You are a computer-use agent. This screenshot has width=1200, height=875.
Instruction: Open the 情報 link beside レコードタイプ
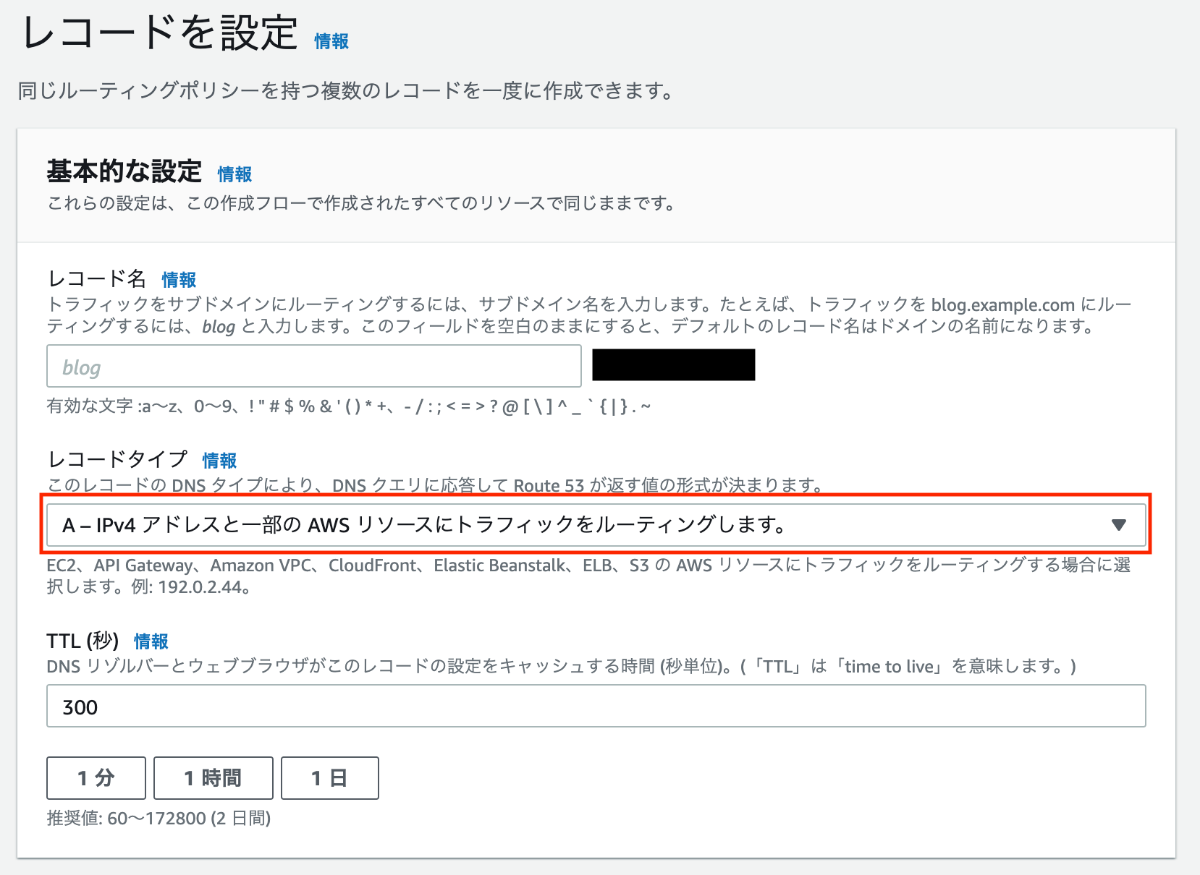coord(220,461)
